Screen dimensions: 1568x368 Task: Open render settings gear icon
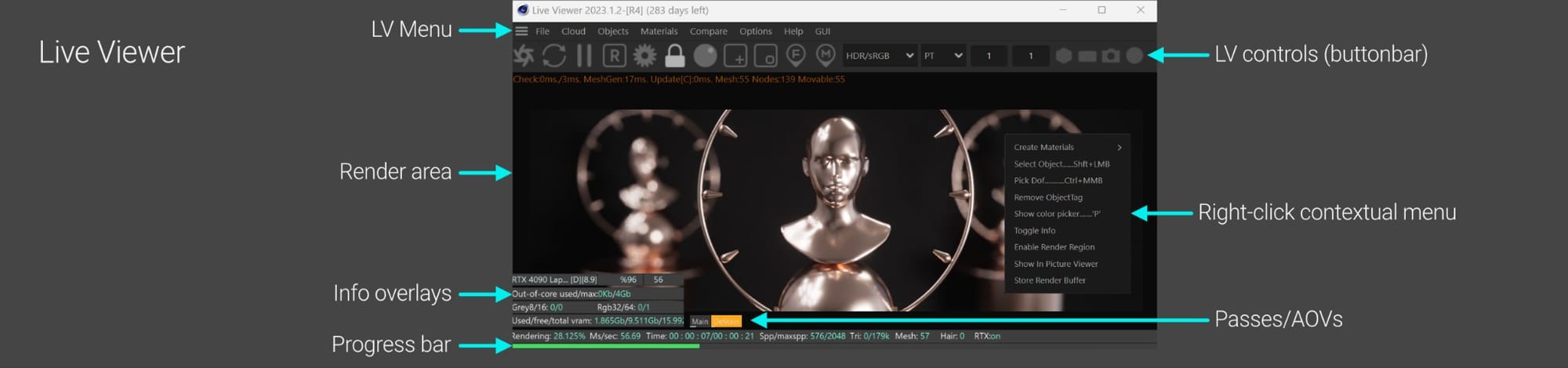click(644, 56)
